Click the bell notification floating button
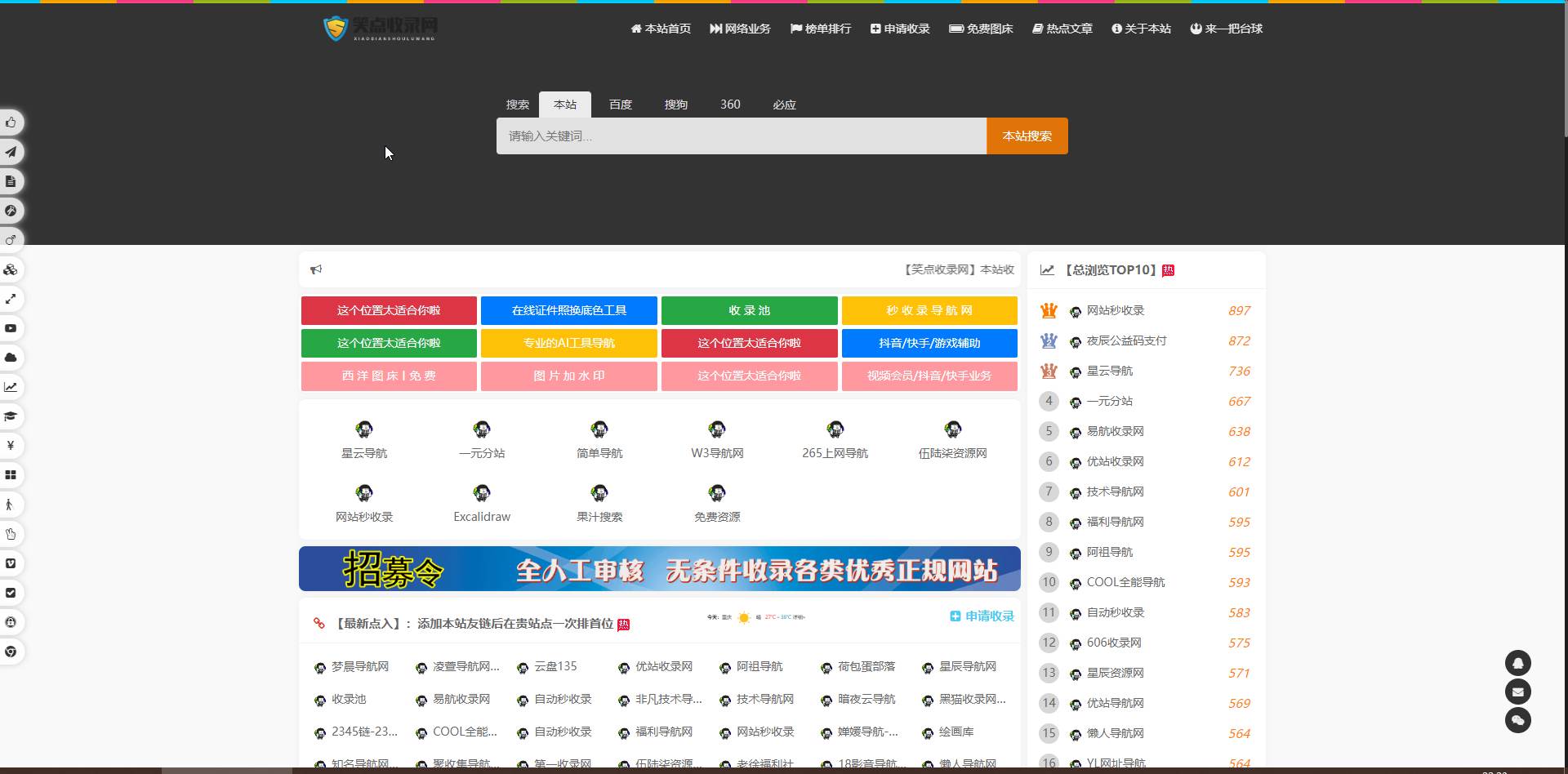 coord(1517,663)
